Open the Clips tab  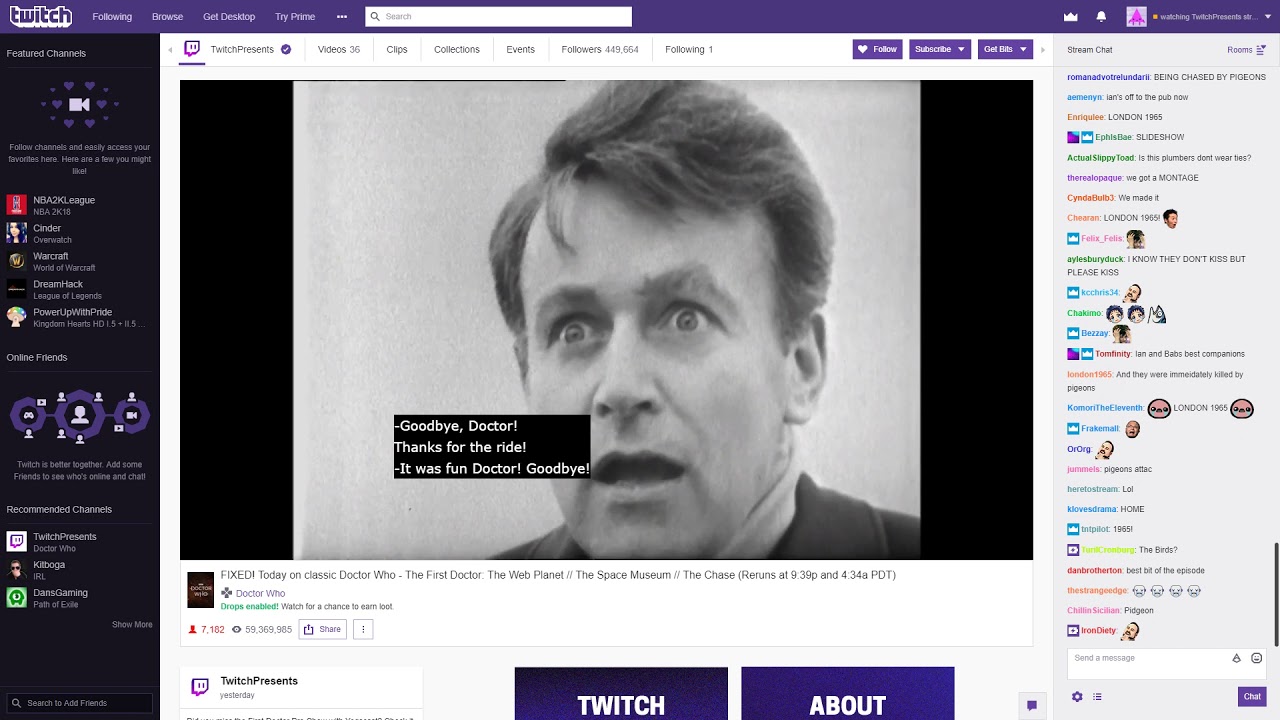coord(397,49)
